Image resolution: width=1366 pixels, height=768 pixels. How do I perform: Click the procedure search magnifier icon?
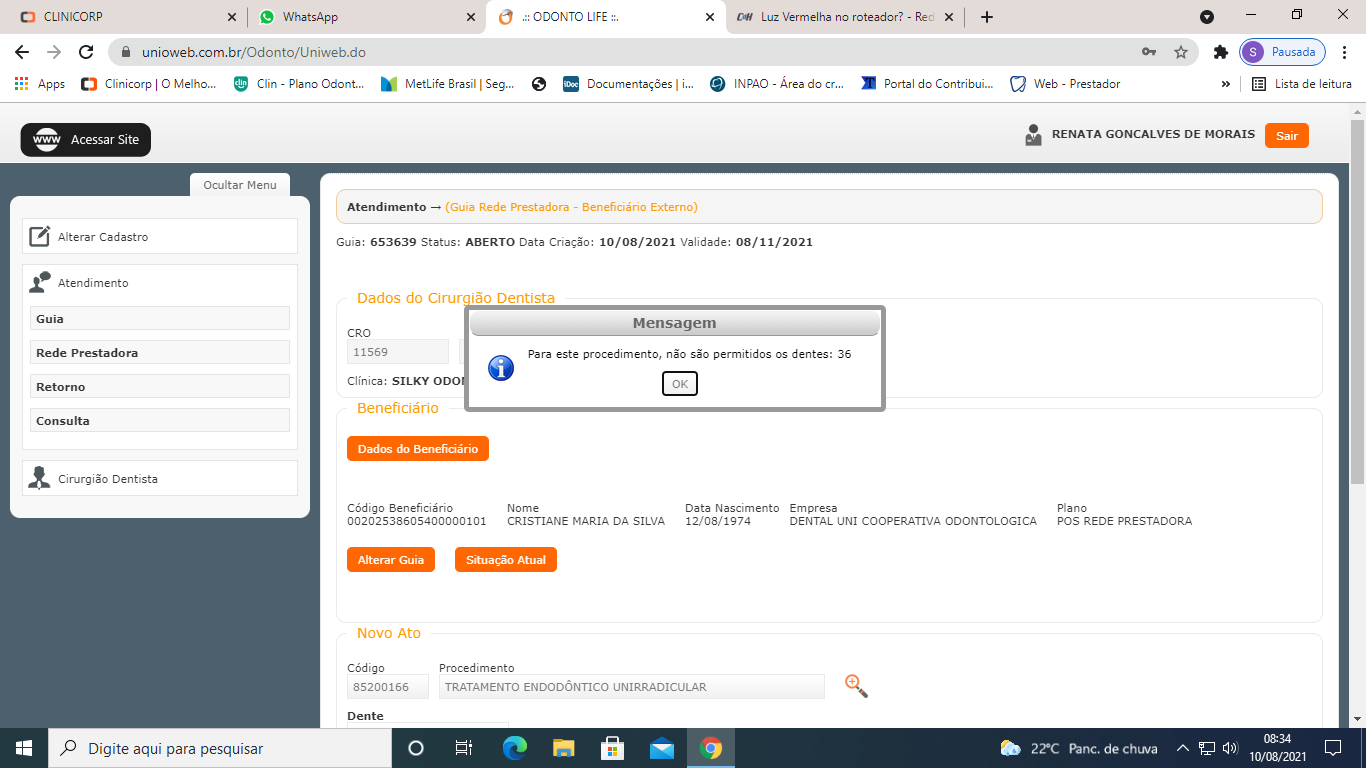[x=856, y=686]
